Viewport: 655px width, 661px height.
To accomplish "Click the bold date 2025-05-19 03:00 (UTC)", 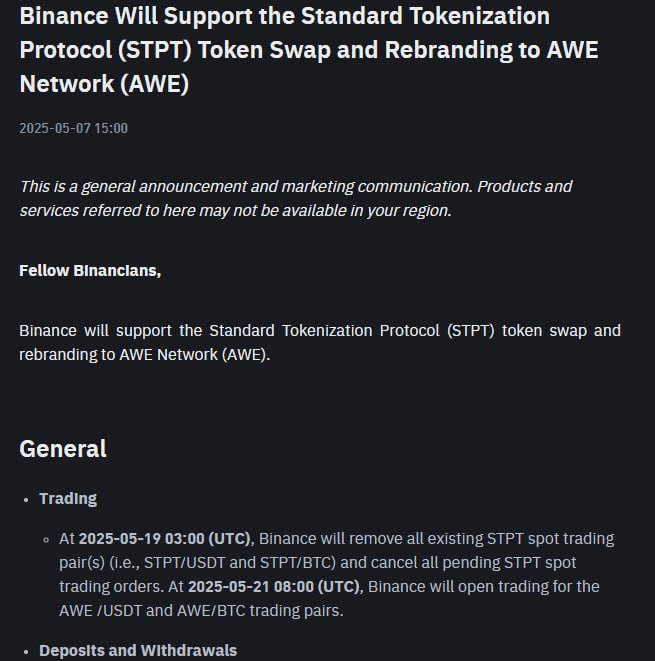I will pyautogui.click(x=165, y=539).
